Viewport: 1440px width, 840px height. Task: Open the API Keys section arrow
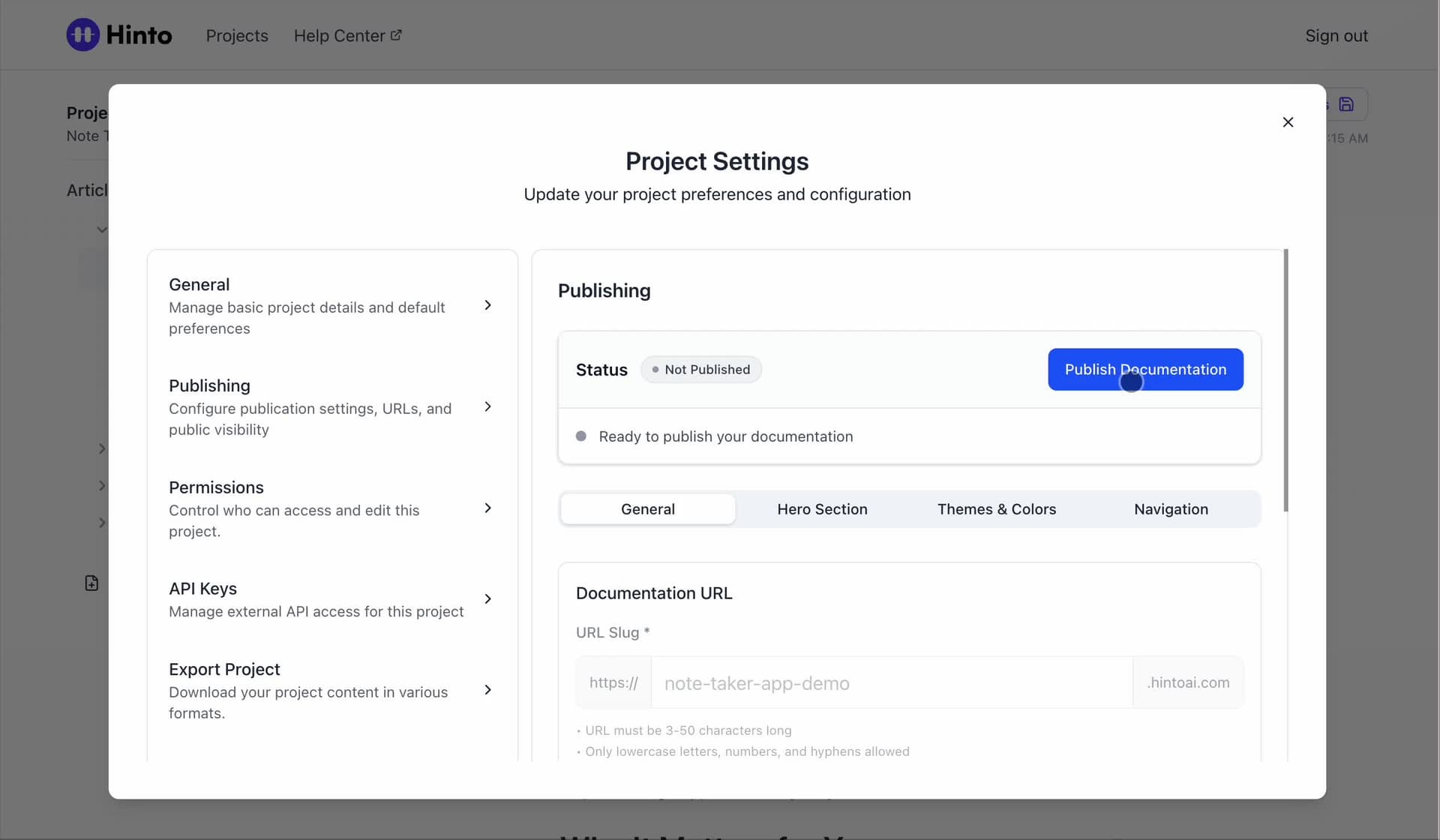487,599
